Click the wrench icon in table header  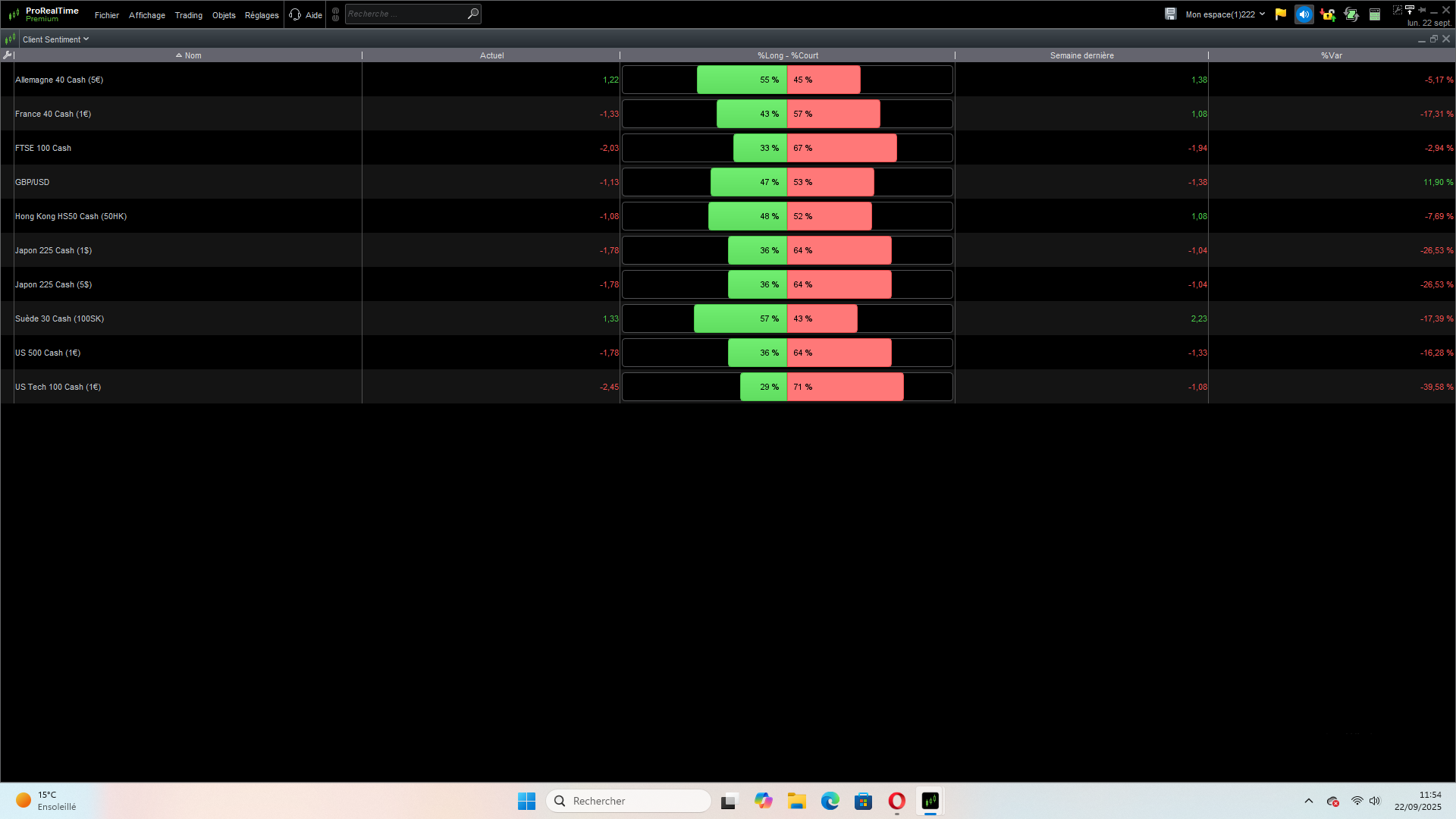point(8,55)
